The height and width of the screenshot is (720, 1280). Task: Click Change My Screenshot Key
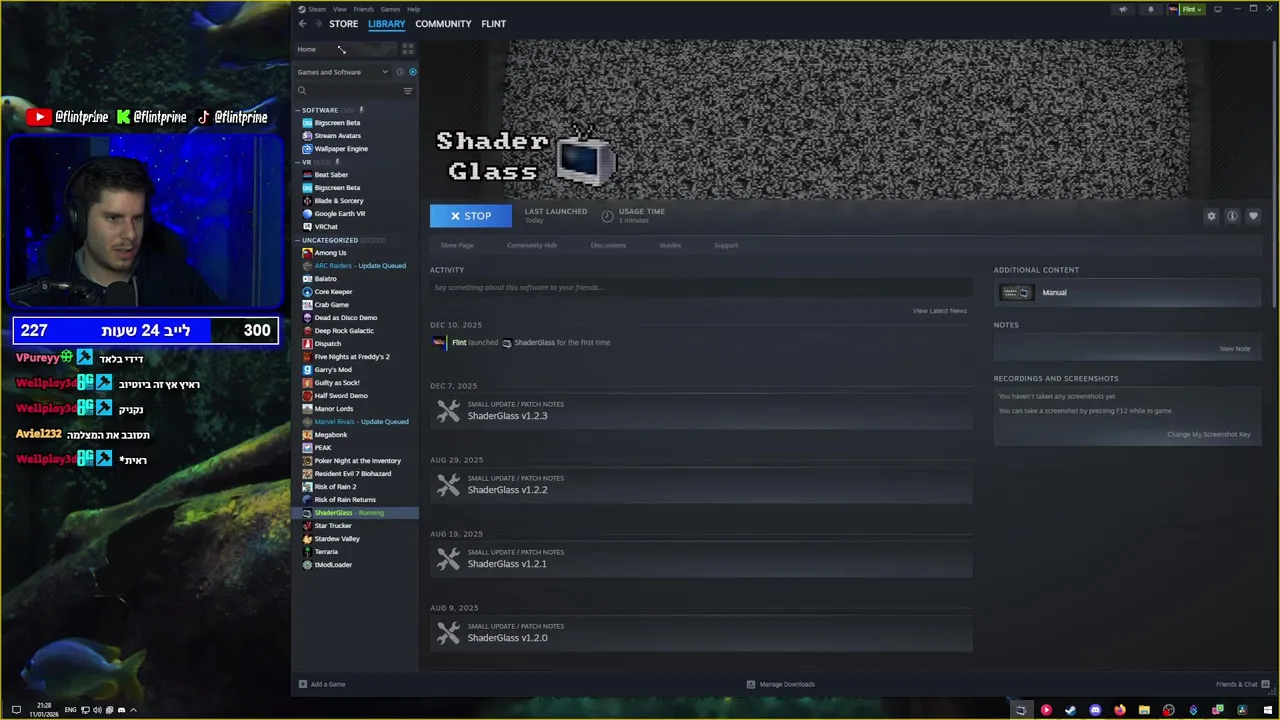point(1208,434)
